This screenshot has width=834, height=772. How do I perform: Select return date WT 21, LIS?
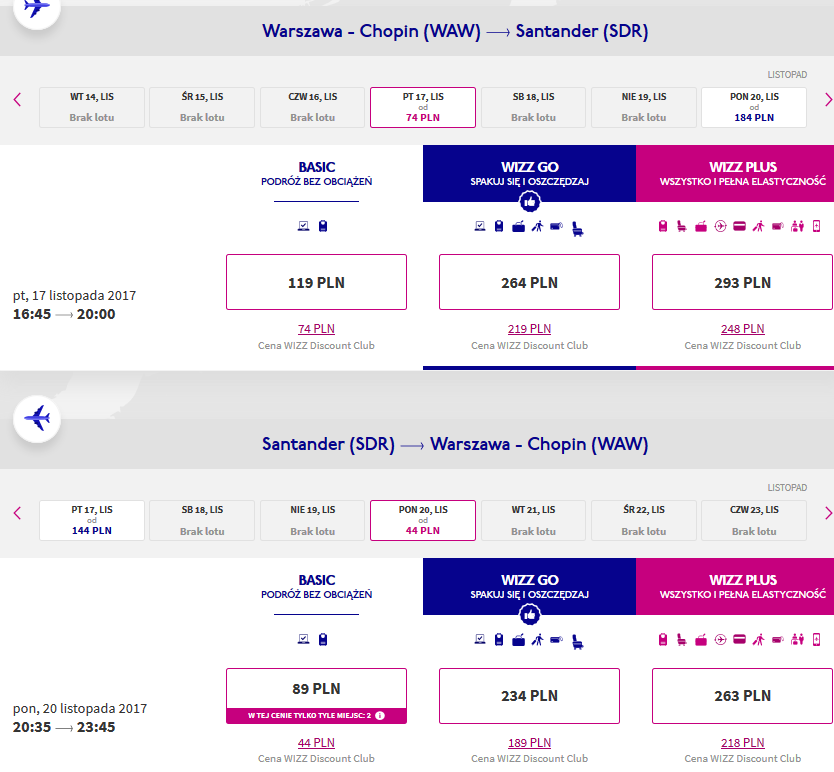(x=533, y=520)
